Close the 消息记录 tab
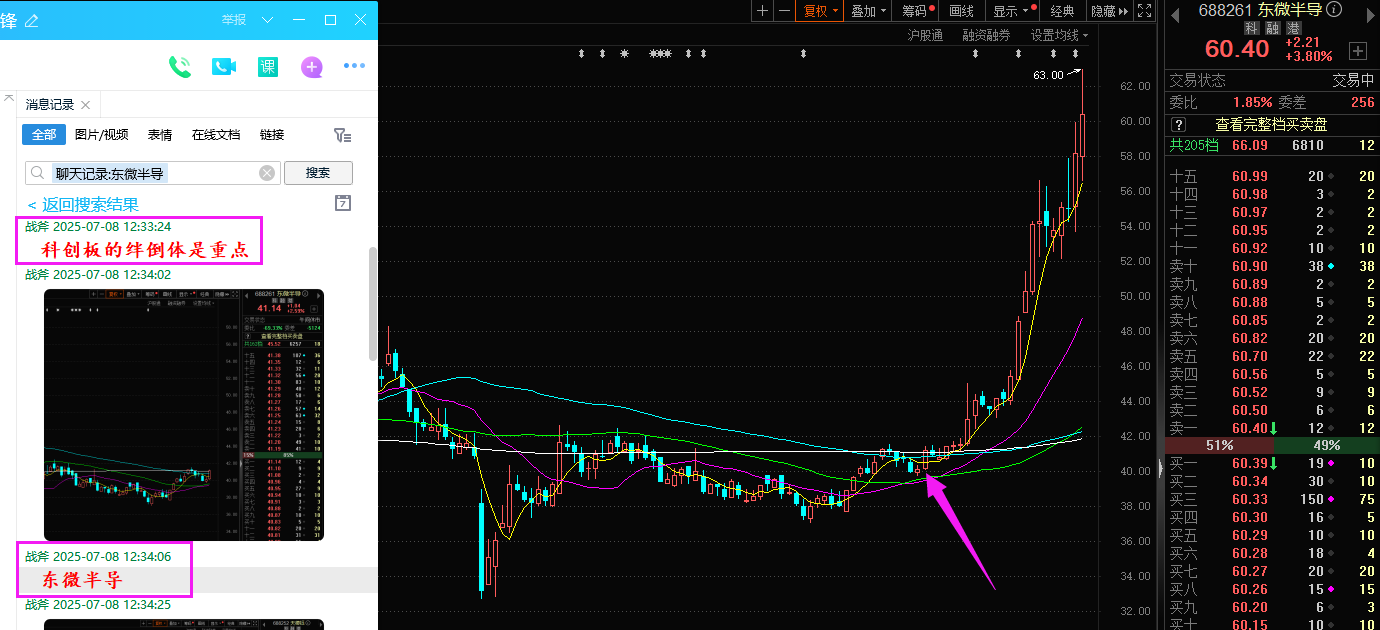 (x=86, y=104)
